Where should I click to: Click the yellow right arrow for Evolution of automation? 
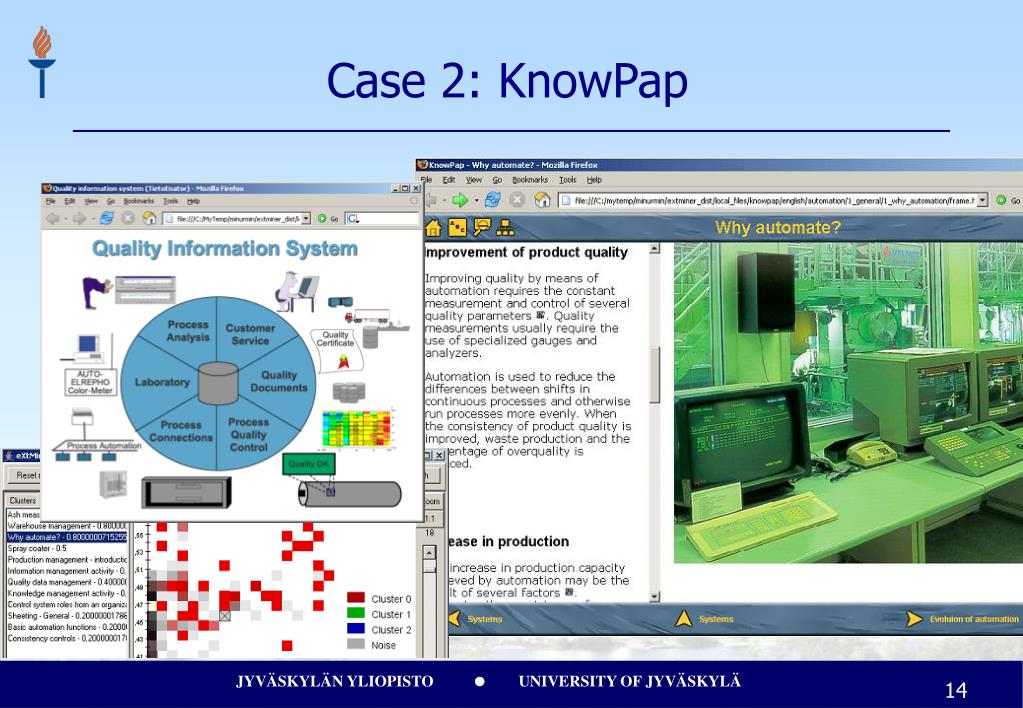click(x=914, y=619)
